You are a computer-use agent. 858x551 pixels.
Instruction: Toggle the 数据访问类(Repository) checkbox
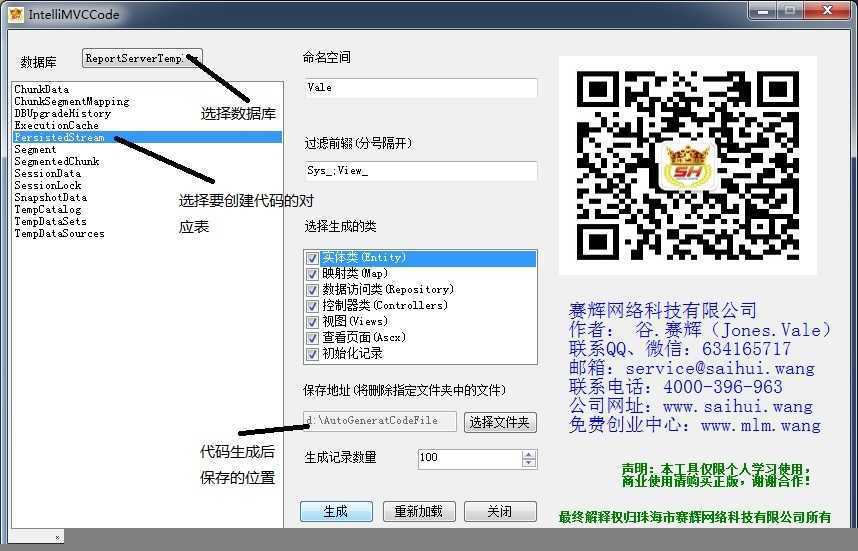tap(312, 289)
